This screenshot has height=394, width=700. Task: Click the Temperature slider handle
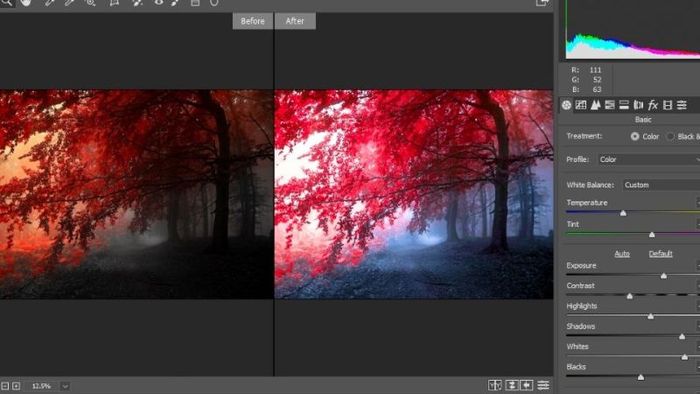(x=623, y=213)
